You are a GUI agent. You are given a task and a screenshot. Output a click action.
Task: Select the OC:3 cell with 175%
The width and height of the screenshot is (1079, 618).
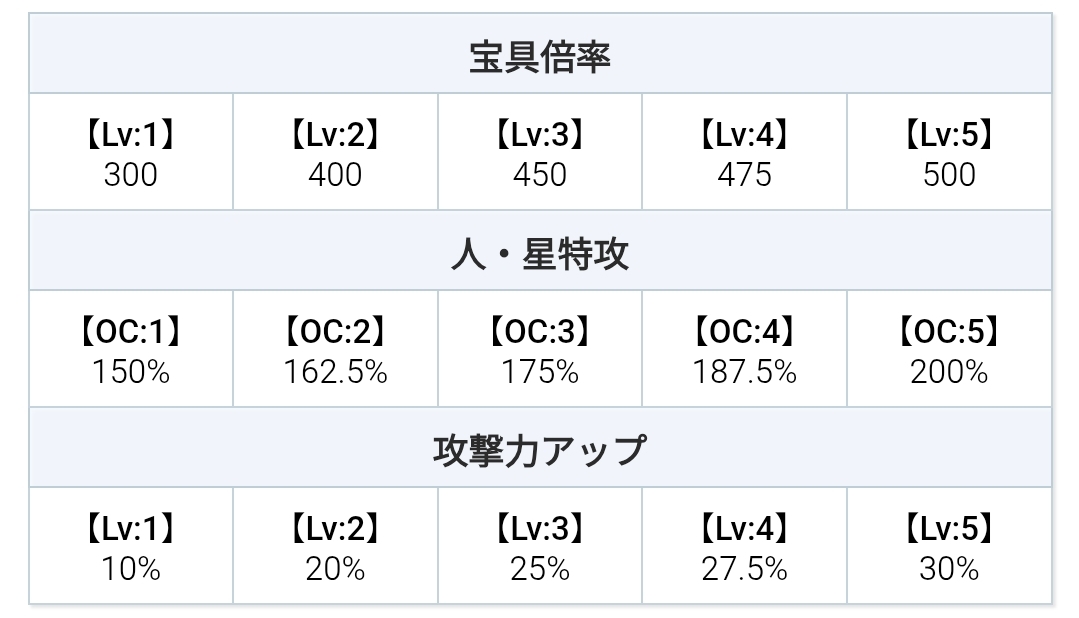pyautogui.click(x=540, y=351)
